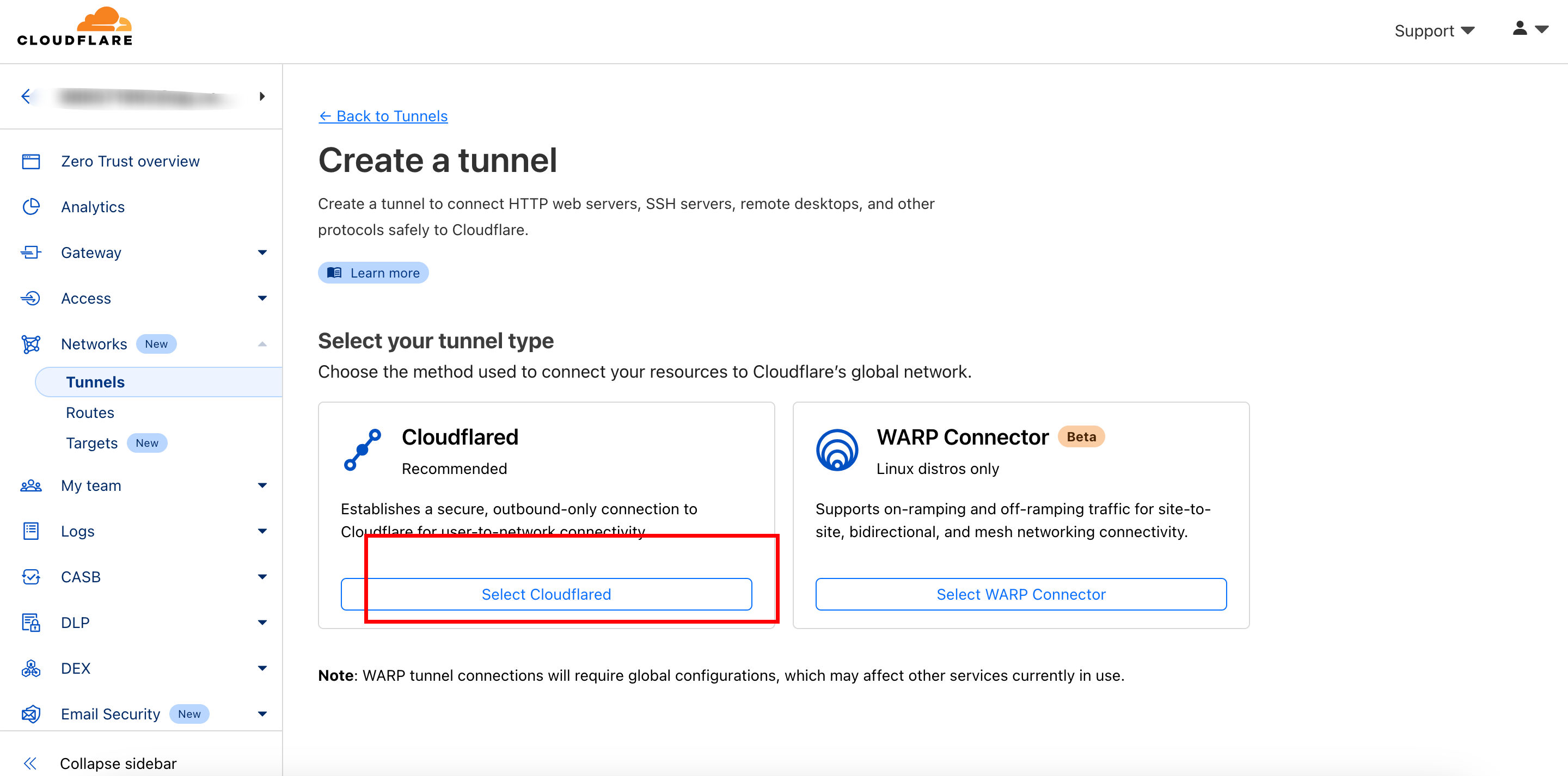This screenshot has height=776, width=1568.
Task: Open the user account icon menu
Action: tap(1529, 29)
